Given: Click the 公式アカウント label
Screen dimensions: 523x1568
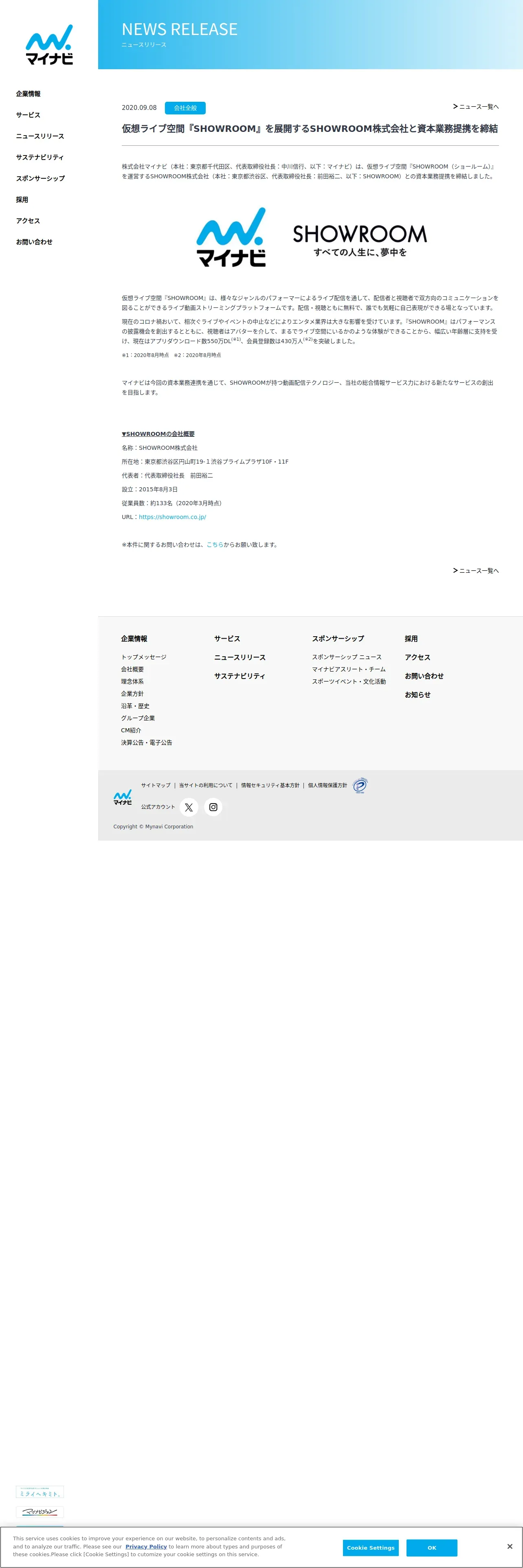Looking at the screenshot, I should pos(158,807).
